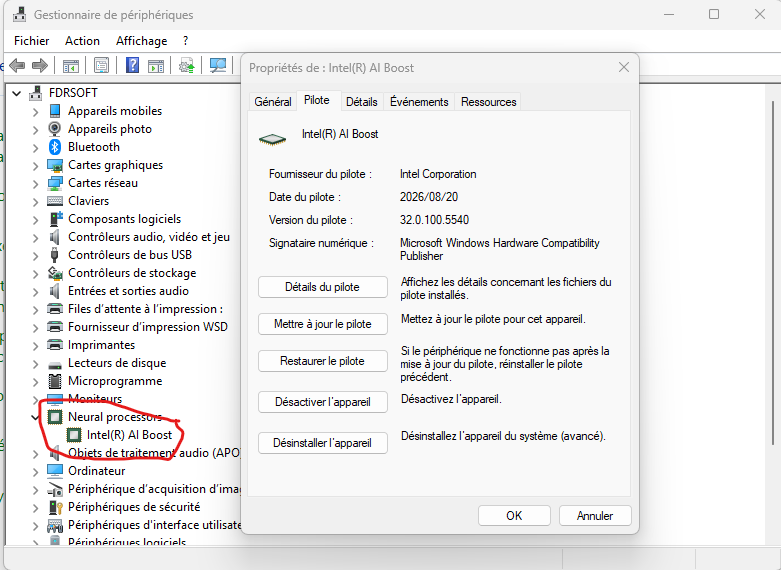
Task: Click the webcam icon for Appareils photo
Action: [55, 129]
